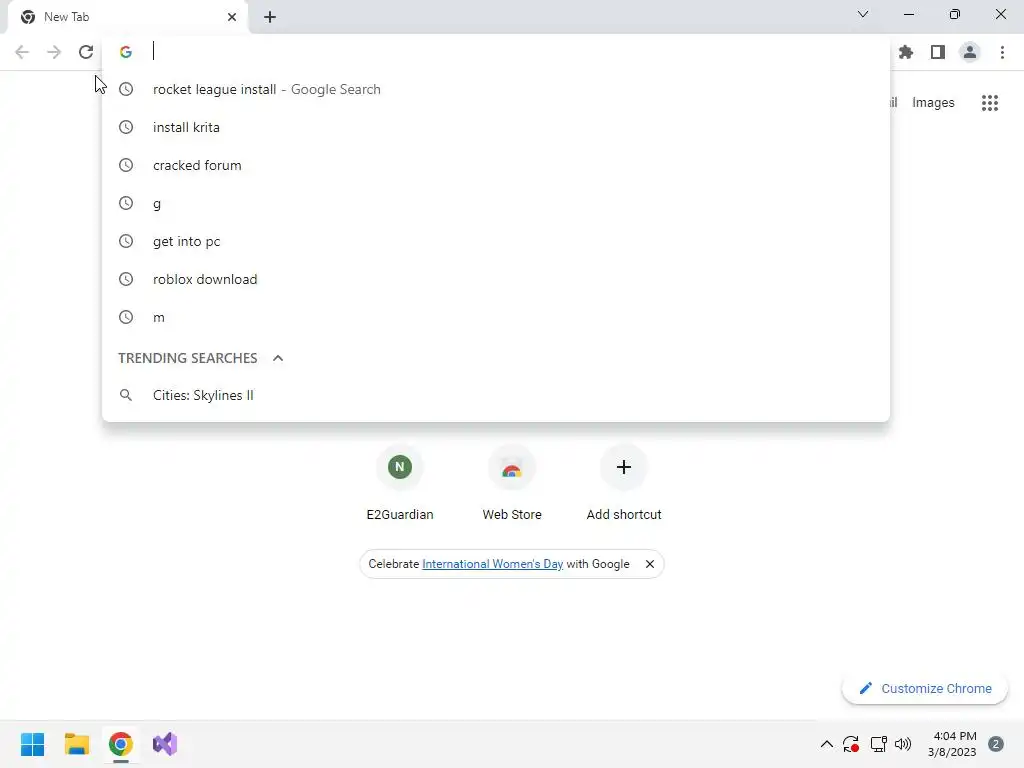This screenshot has width=1024, height=768.
Task: Go forward with the forward arrow
Action: 54,52
